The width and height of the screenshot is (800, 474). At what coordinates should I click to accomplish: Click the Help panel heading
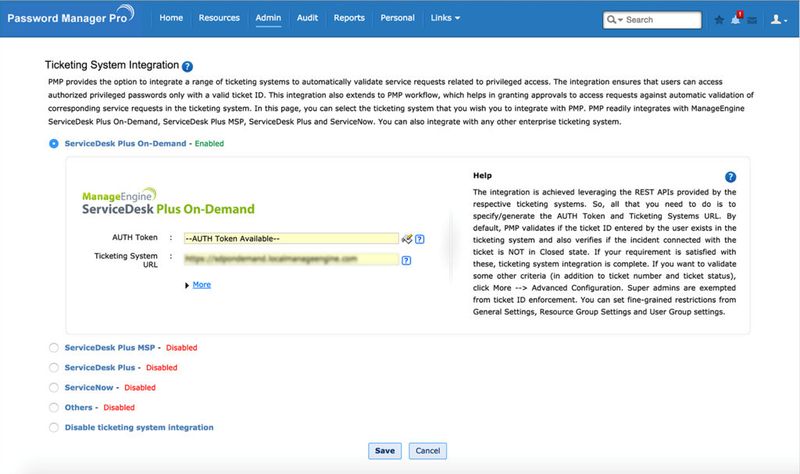482,176
